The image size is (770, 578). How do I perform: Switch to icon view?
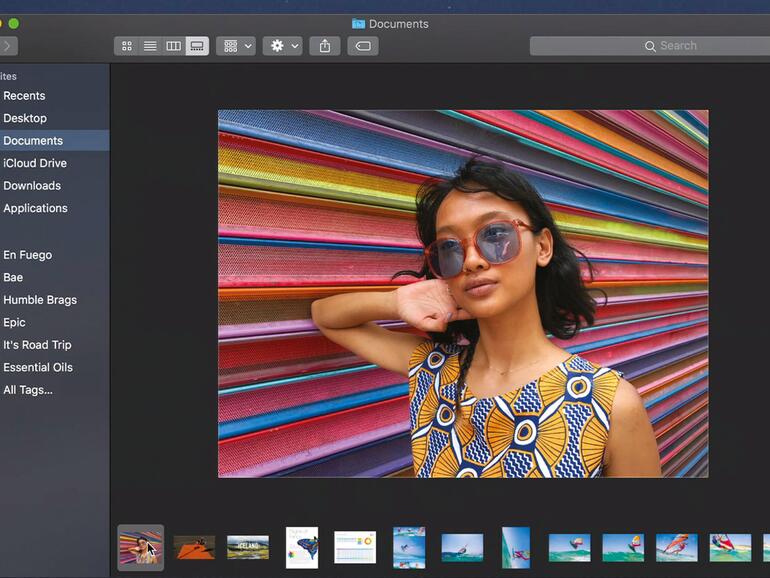coord(126,46)
